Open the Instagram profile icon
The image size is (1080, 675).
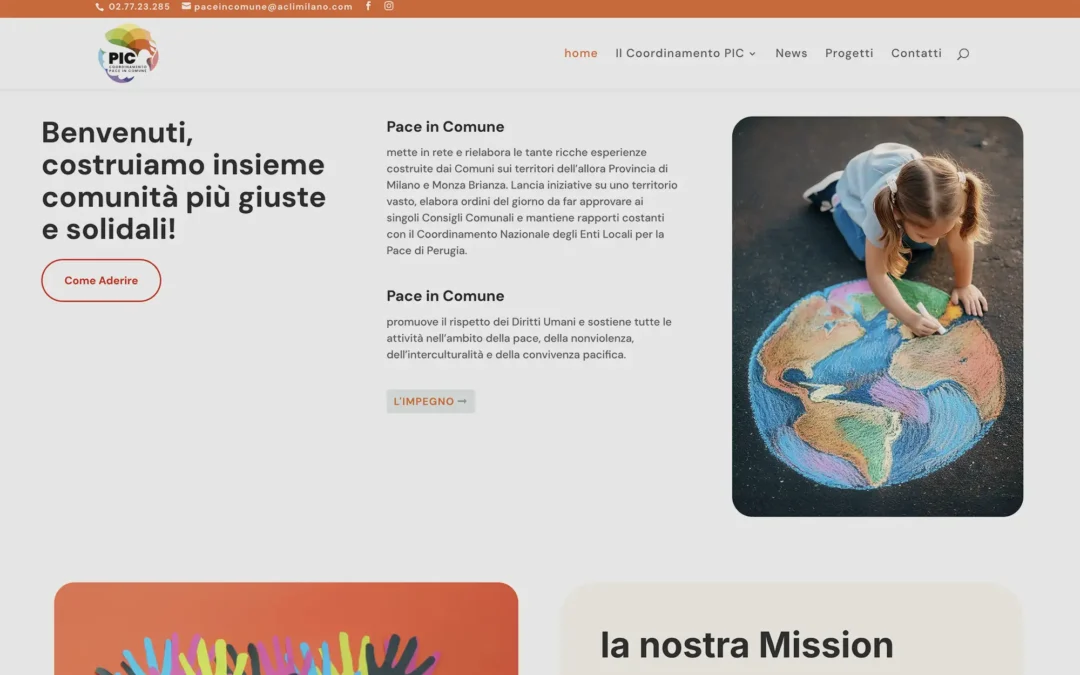pyautogui.click(x=389, y=6)
